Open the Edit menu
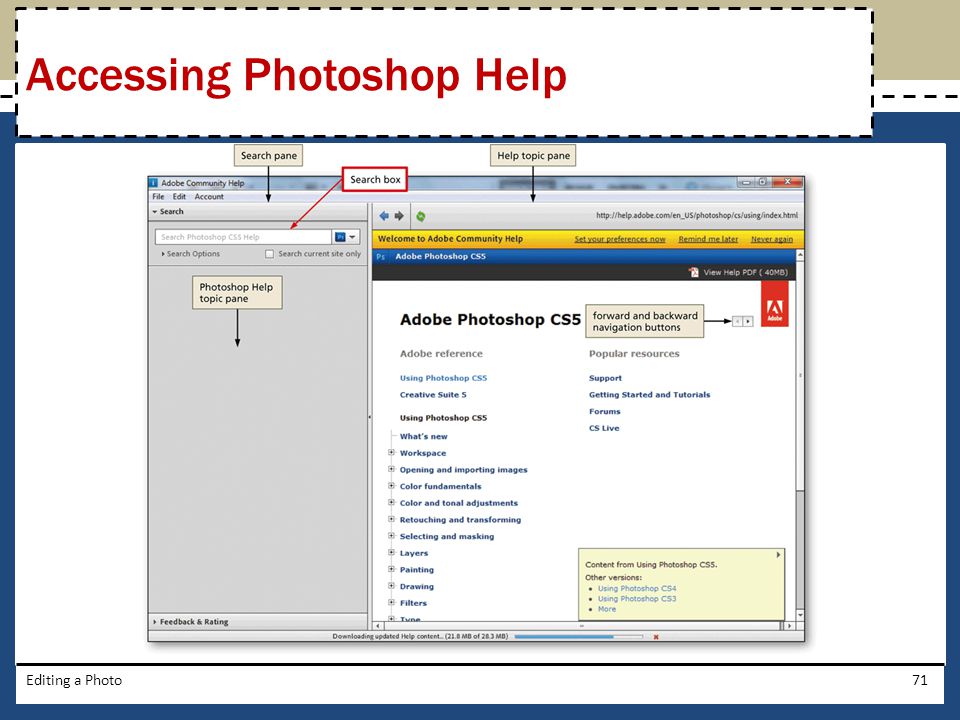 pos(179,197)
